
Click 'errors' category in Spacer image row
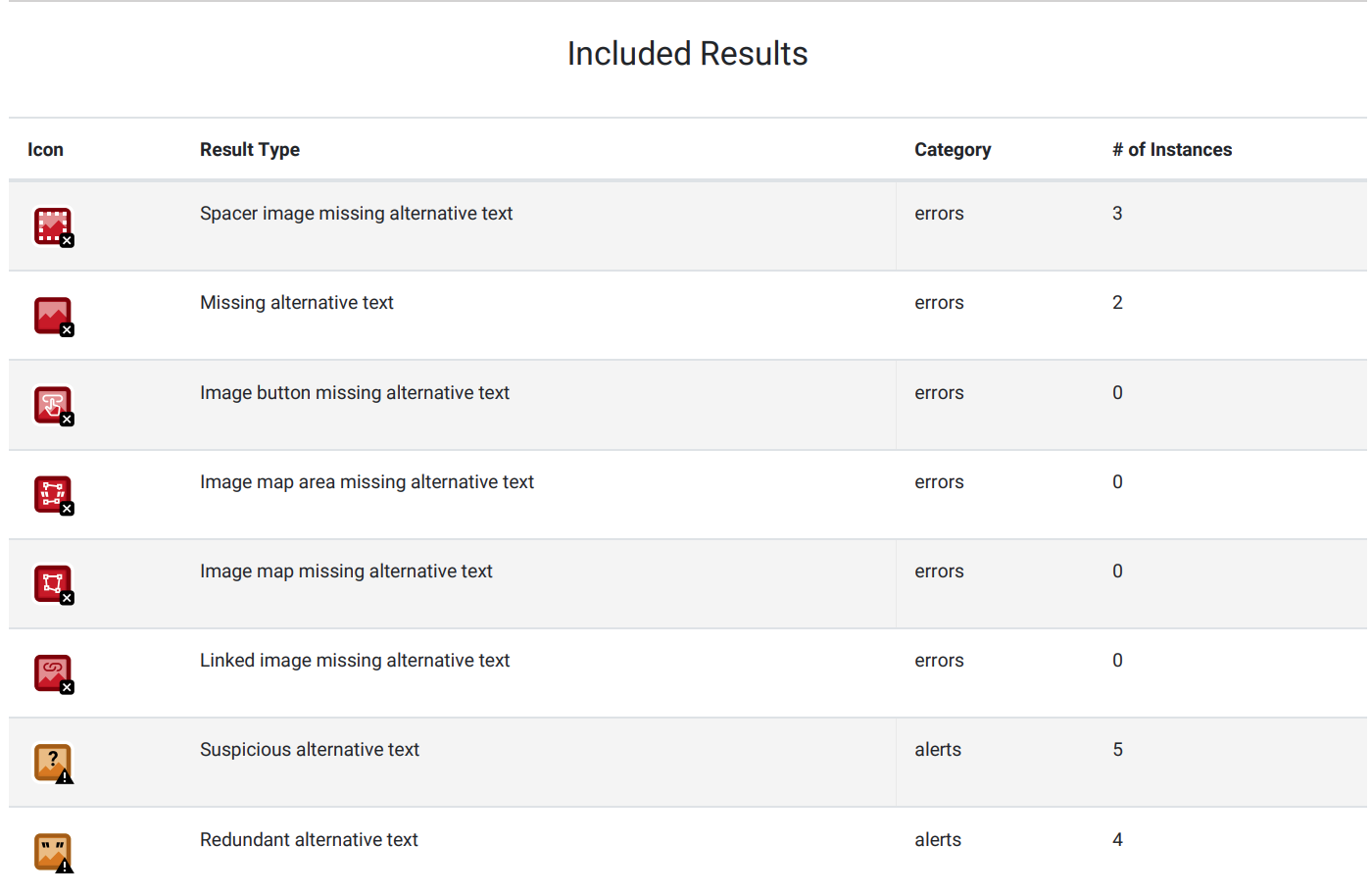coord(939,214)
